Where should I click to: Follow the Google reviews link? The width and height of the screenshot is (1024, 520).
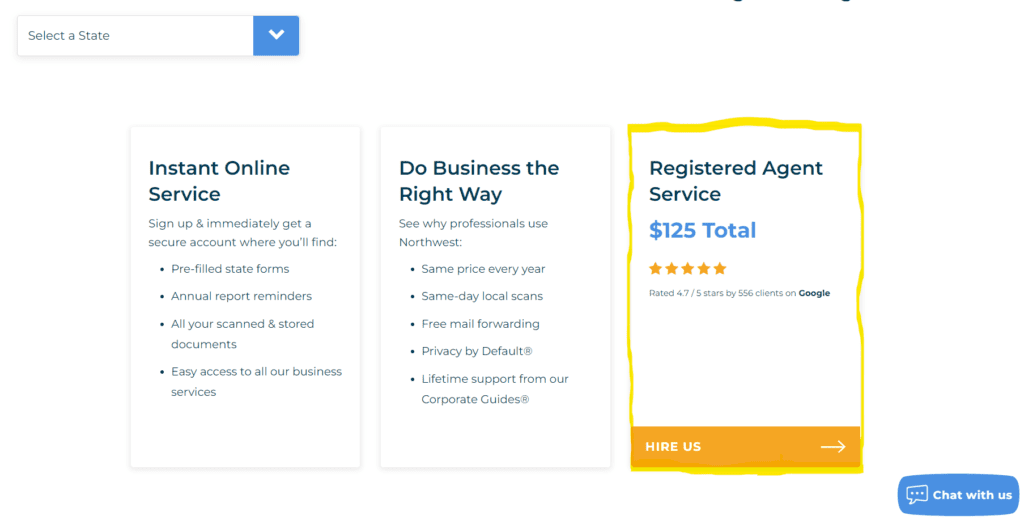click(x=814, y=293)
